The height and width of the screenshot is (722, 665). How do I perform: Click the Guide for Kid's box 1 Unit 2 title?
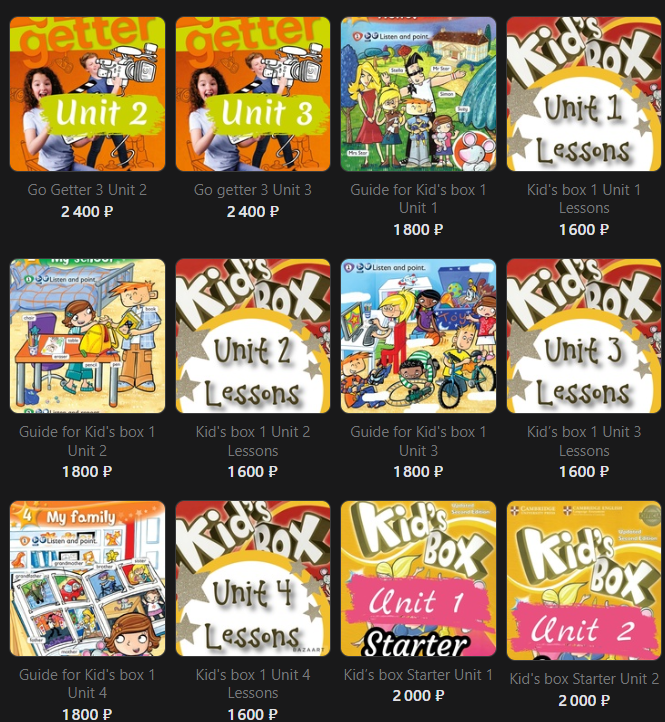tap(87, 441)
